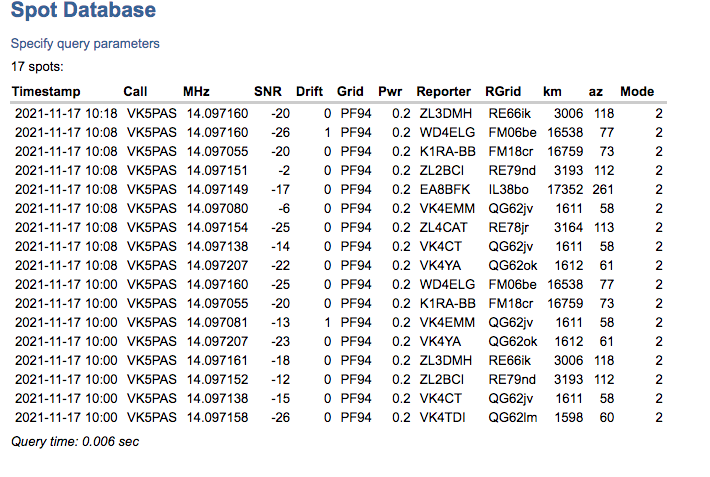Select the frequency value 14.097080
710x477 pixels.
(x=217, y=208)
